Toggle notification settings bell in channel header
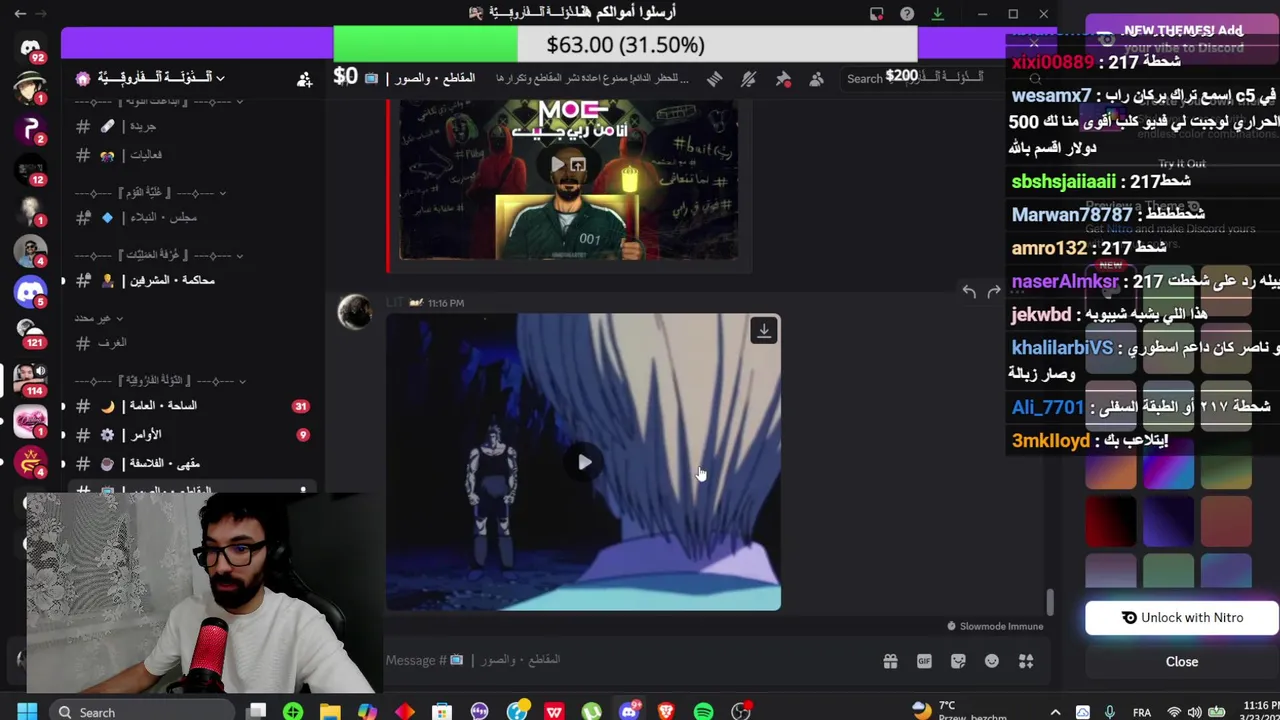1280x720 pixels. pyautogui.click(x=748, y=78)
